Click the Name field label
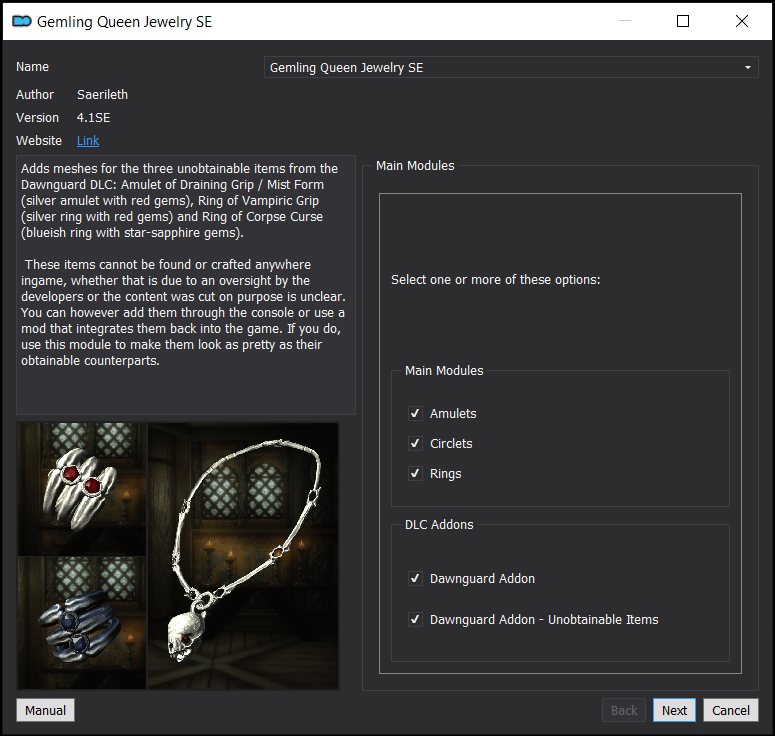 tap(32, 67)
